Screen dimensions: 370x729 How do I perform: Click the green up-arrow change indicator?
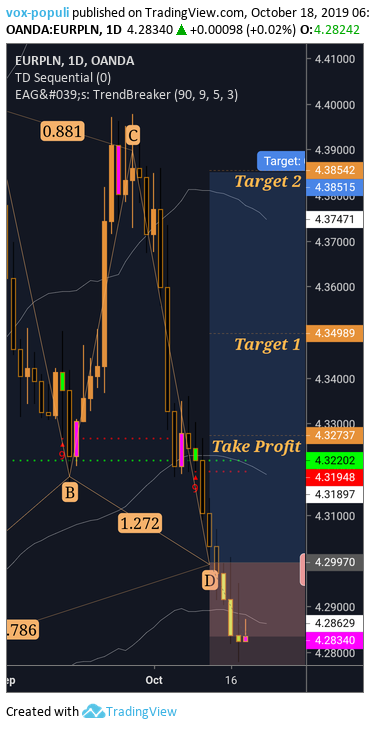(181, 30)
